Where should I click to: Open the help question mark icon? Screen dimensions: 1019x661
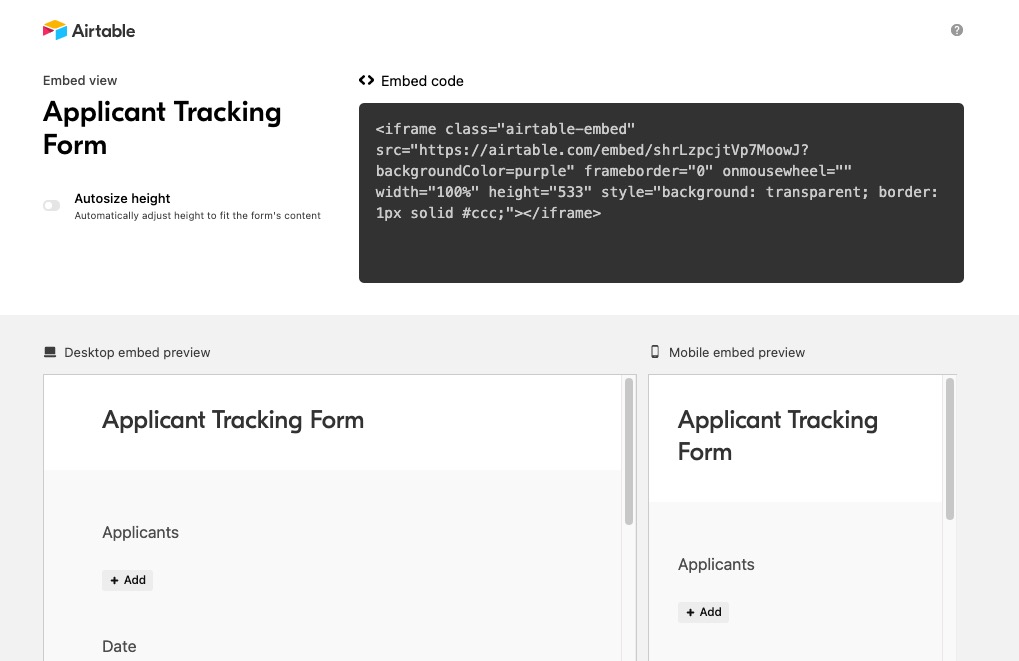point(957,30)
